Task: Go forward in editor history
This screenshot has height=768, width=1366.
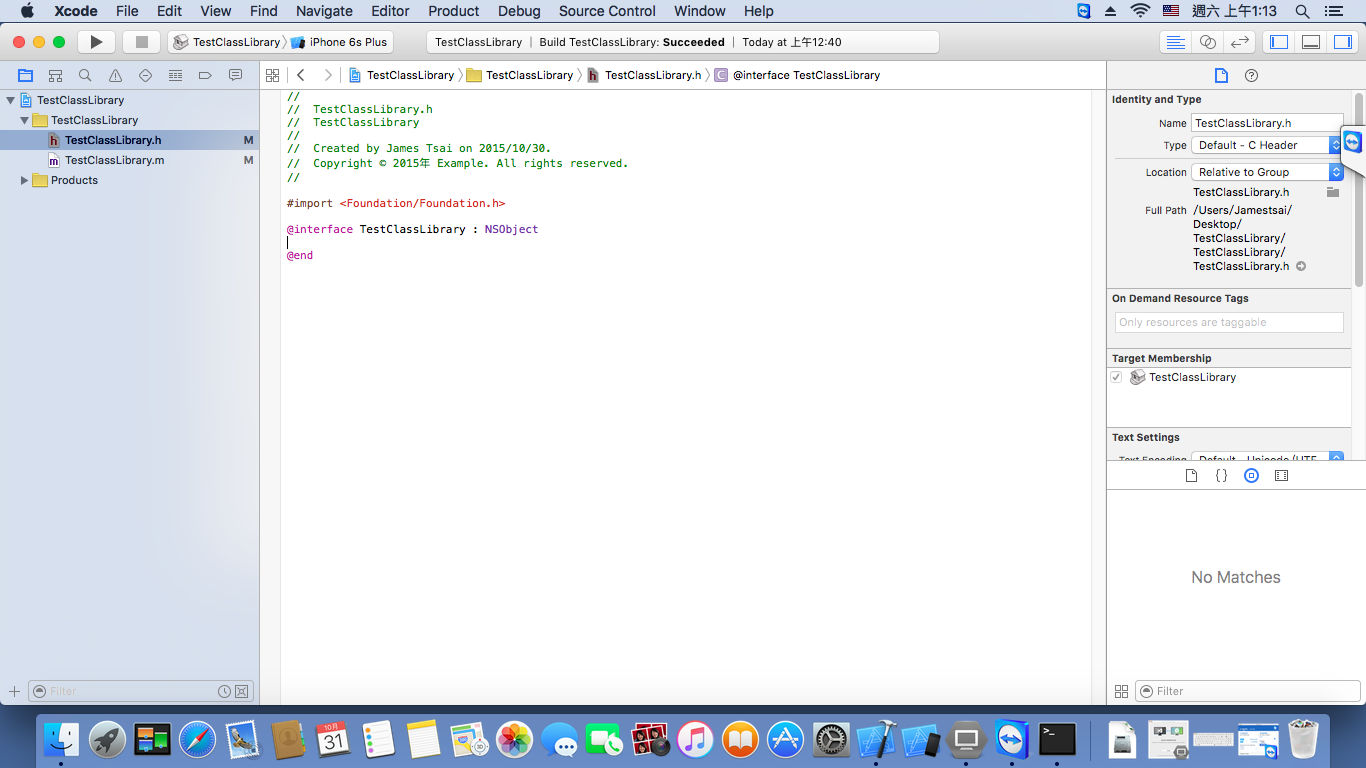Action: pyautogui.click(x=327, y=75)
